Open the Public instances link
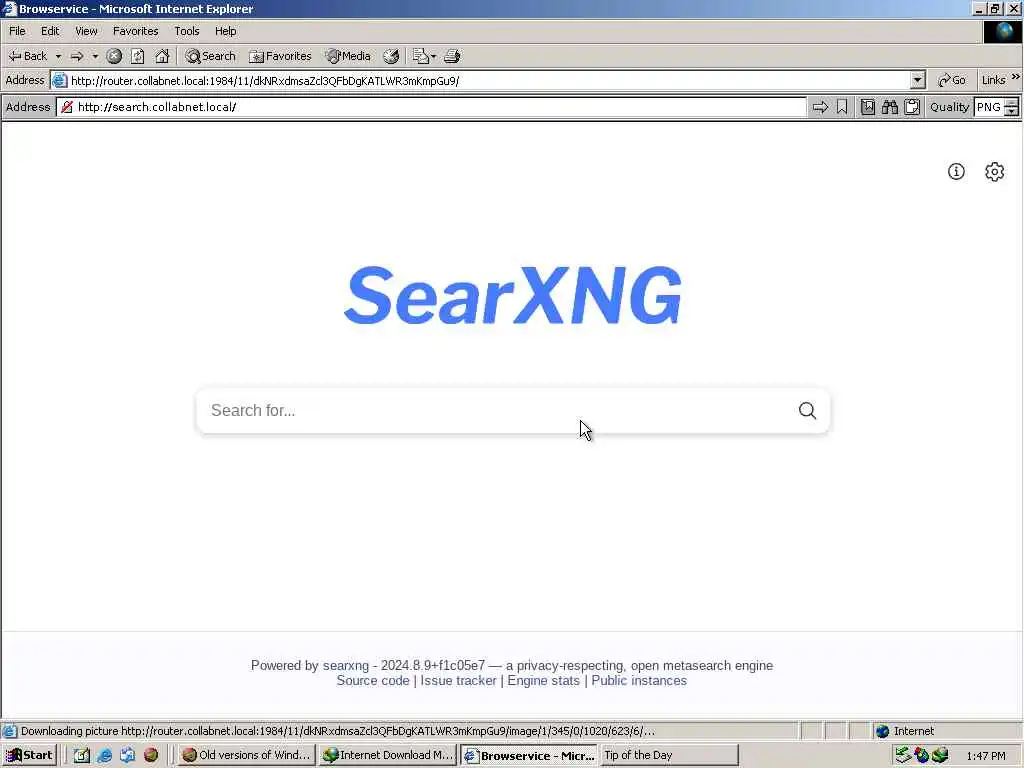Image resolution: width=1024 pixels, height=768 pixels. (639, 680)
